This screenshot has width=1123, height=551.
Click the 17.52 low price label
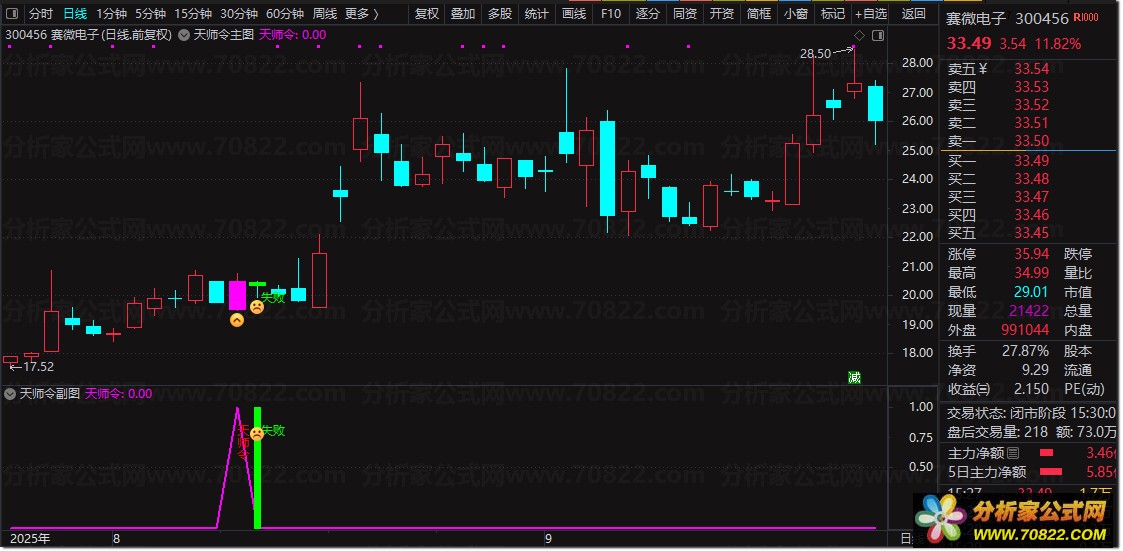coord(39,367)
